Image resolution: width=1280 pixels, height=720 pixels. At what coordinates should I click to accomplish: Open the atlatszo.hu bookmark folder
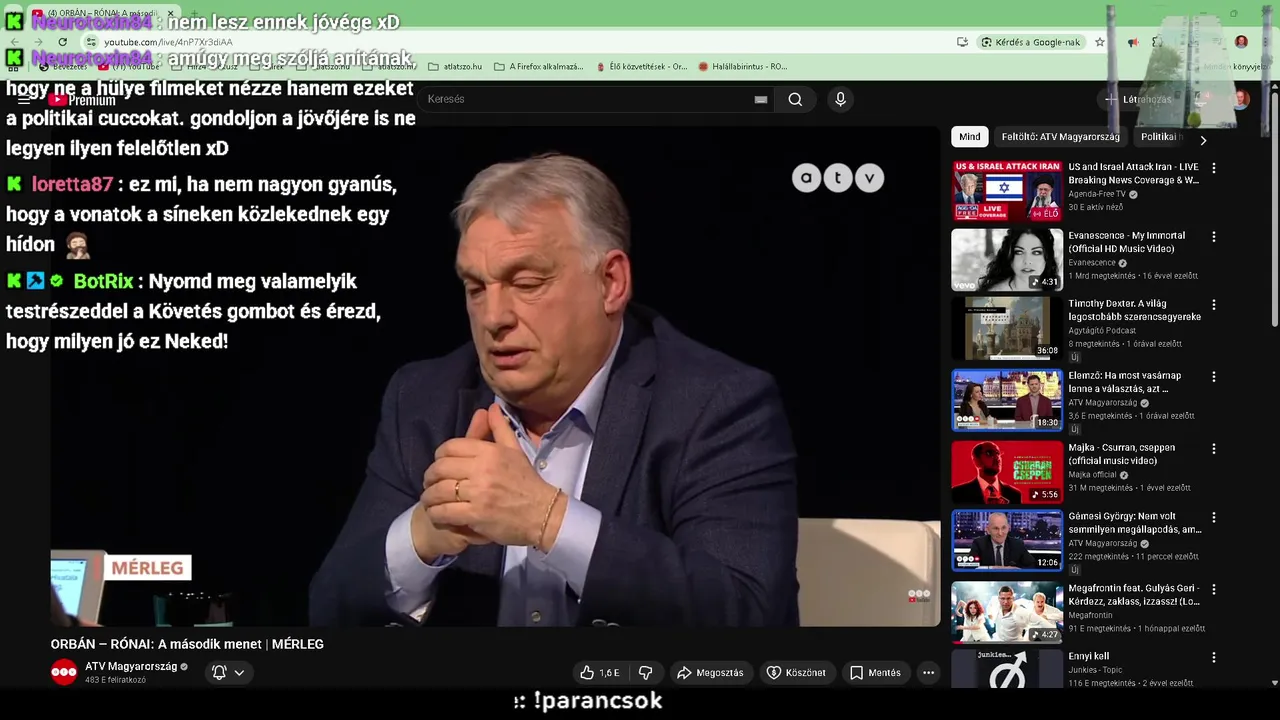[x=455, y=67]
